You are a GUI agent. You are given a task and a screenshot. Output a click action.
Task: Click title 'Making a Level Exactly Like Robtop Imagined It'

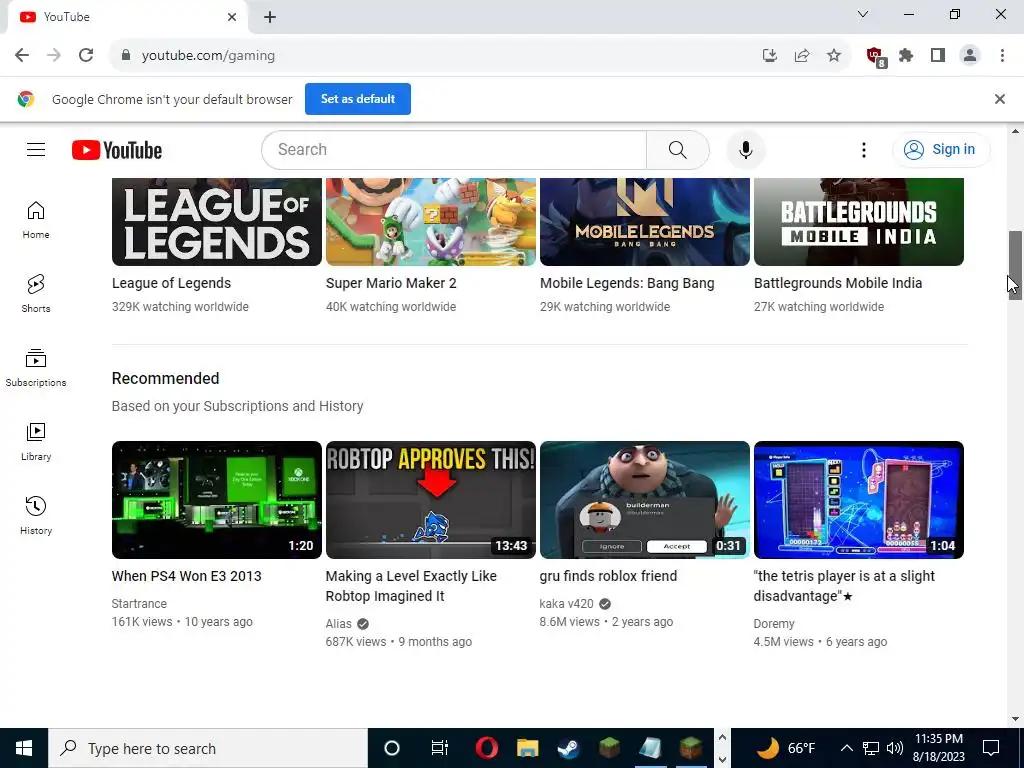(411, 586)
